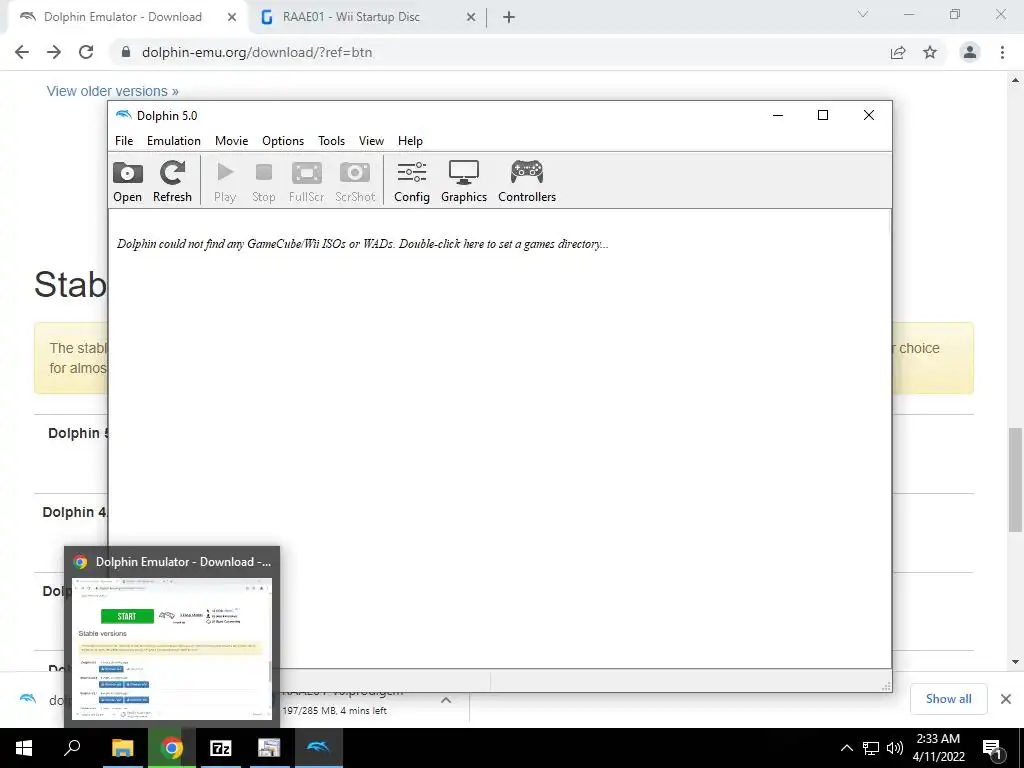Screen dimensions: 1024x768
Task: Open the Movie menu
Action: pyautogui.click(x=231, y=140)
